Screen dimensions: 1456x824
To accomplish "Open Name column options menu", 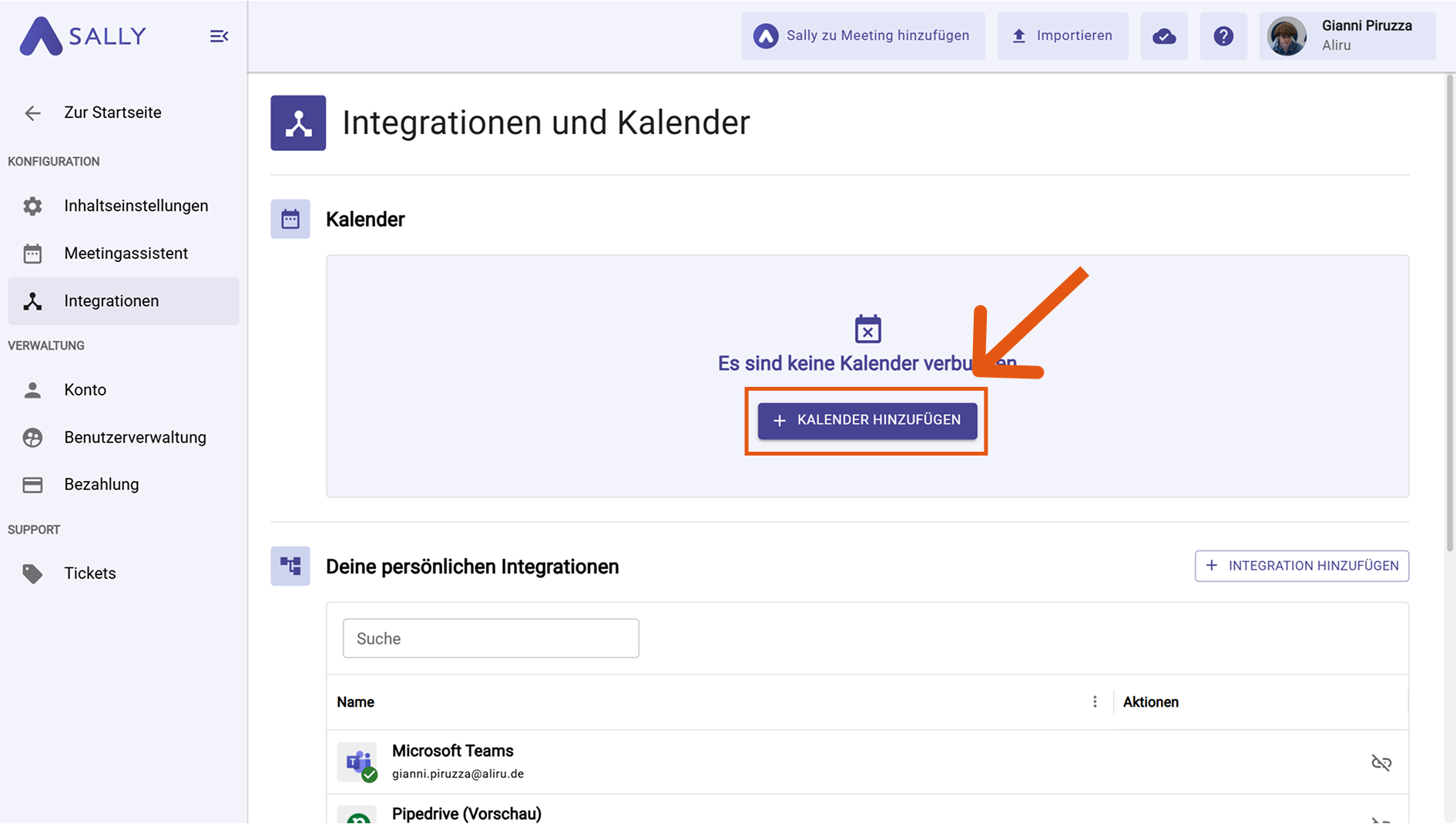I will click(x=1095, y=702).
